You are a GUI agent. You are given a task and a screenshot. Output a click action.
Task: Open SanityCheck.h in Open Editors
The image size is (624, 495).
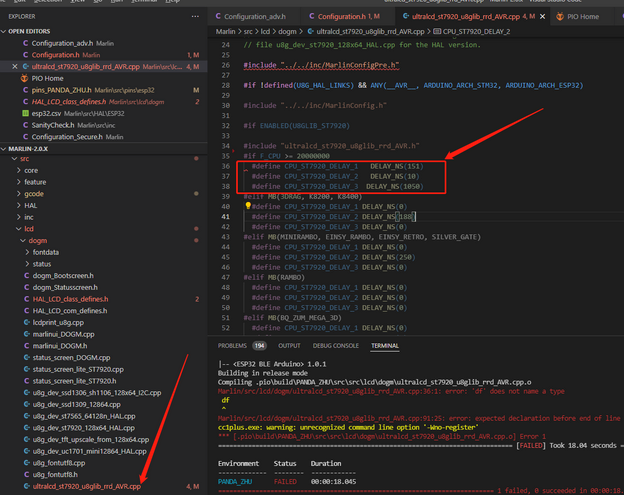(53, 125)
